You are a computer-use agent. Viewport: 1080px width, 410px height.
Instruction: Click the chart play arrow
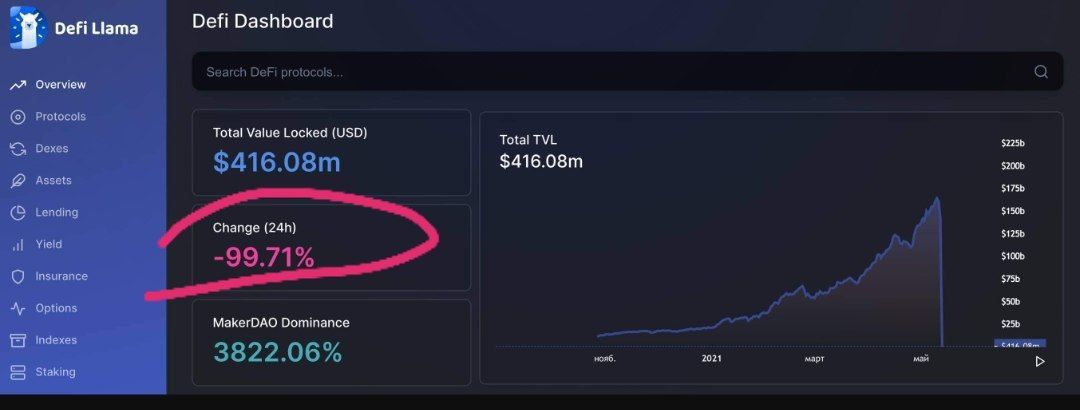(x=1040, y=361)
